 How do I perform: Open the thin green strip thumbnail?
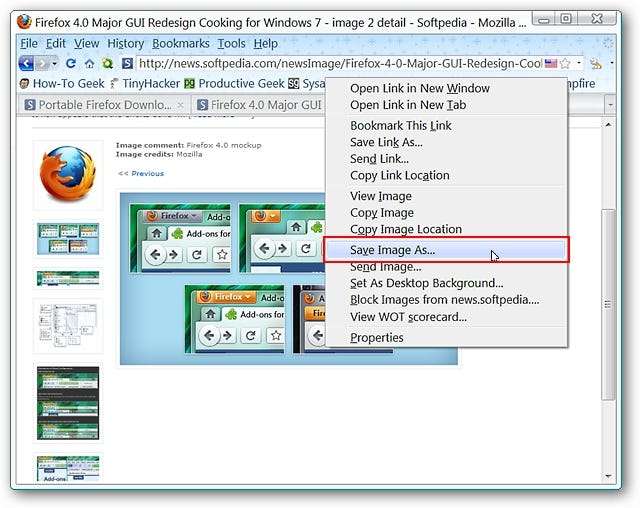point(68,279)
